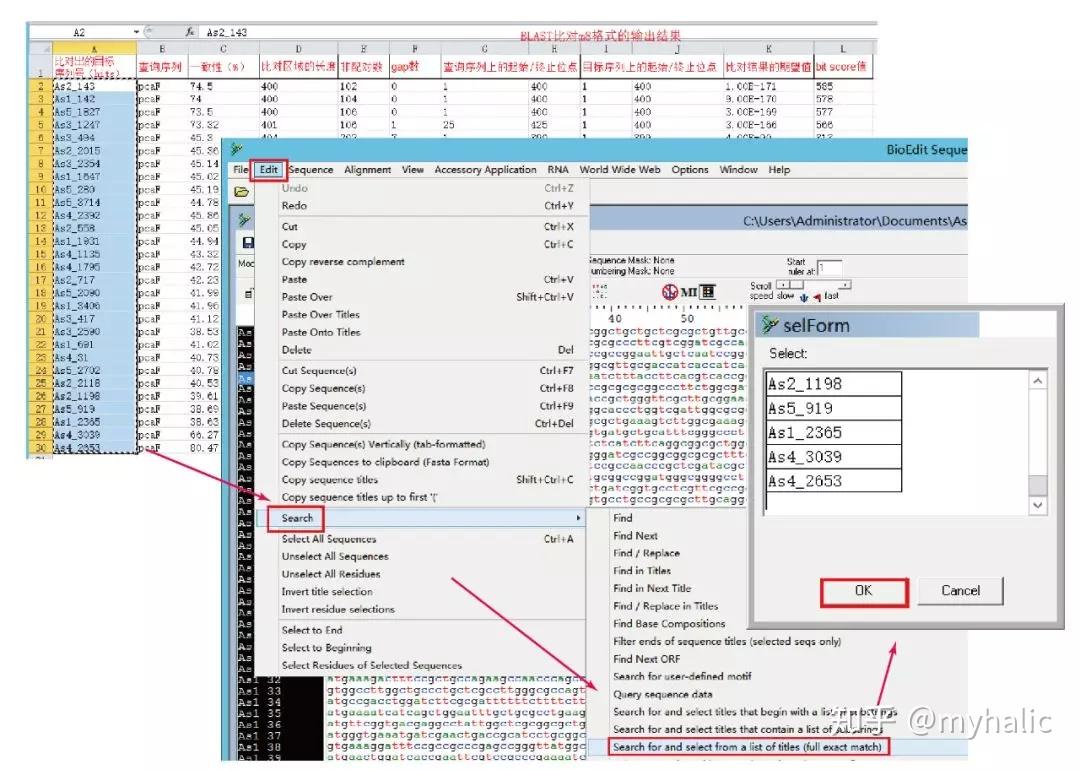Click the MI toolbar button
Viewport: 1080px width, 770px height.
689,292
